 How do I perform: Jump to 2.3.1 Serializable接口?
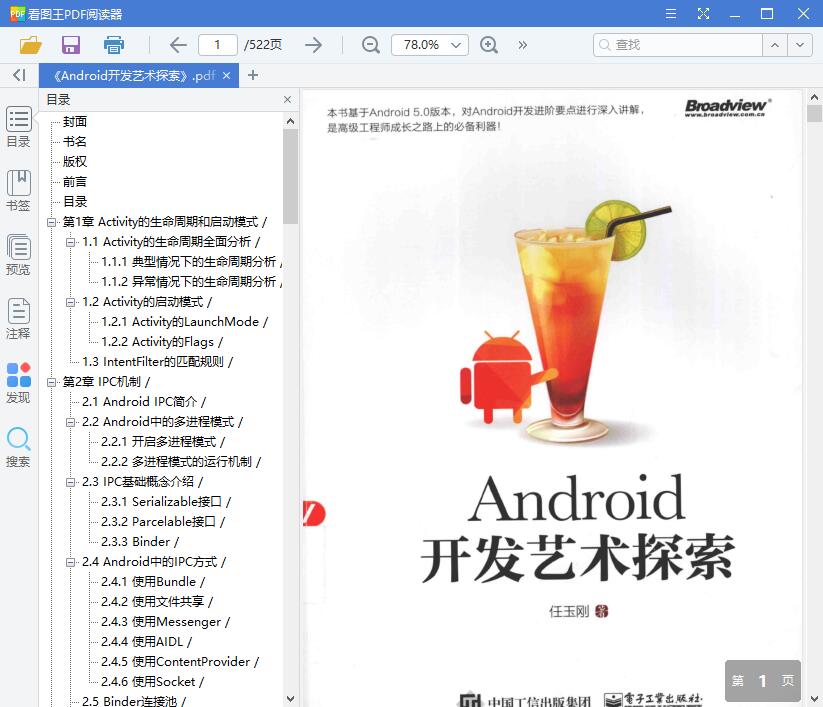[166, 502]
